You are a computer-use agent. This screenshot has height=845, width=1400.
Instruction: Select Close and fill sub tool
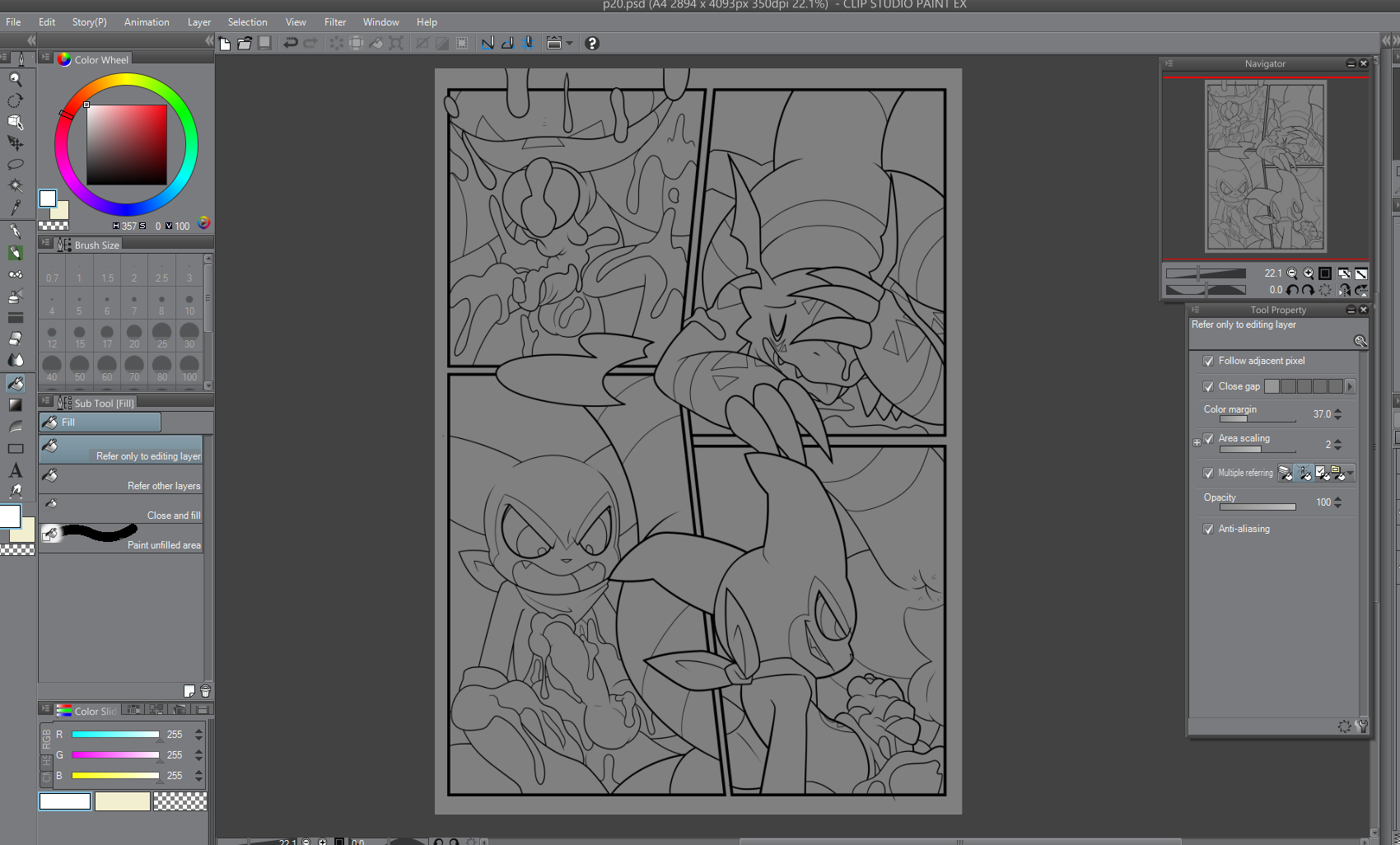[x=121, y=508]
